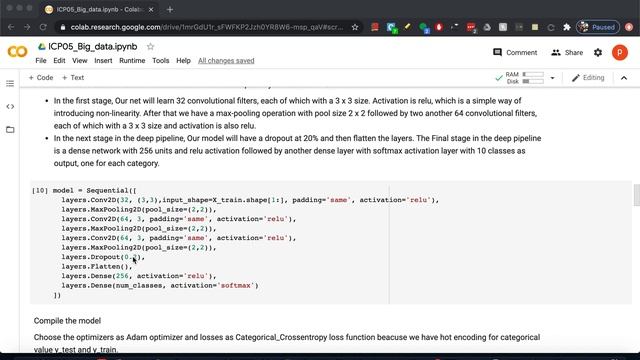
Task: Reload the page
Action: [x=43, y=27]
